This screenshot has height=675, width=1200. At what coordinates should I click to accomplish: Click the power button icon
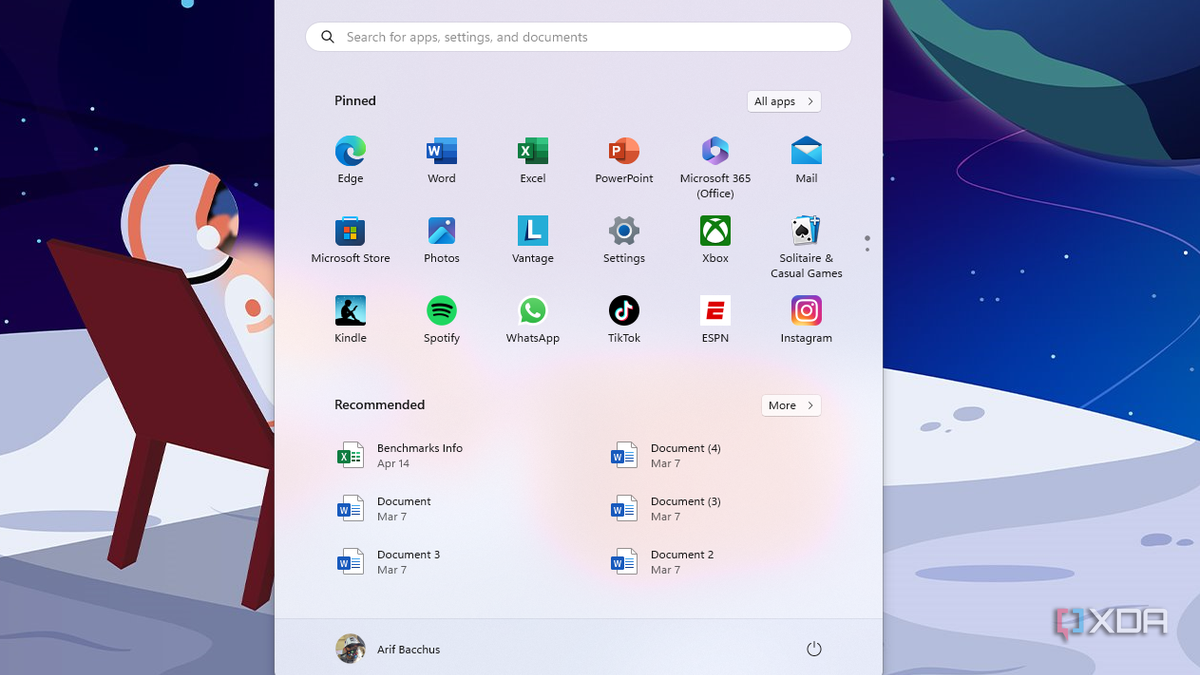tap(814, 649)
